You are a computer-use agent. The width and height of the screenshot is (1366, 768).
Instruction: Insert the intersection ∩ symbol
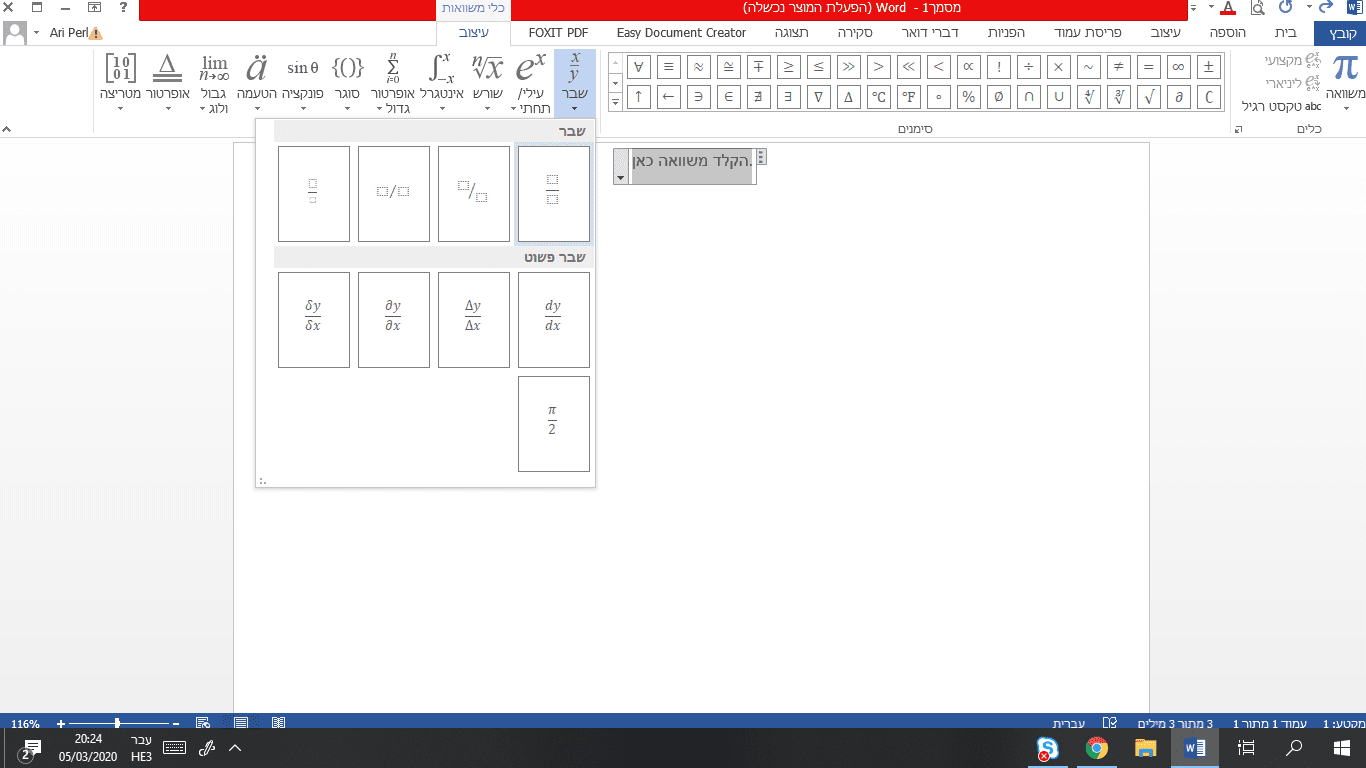click(x=1029, y=98)
